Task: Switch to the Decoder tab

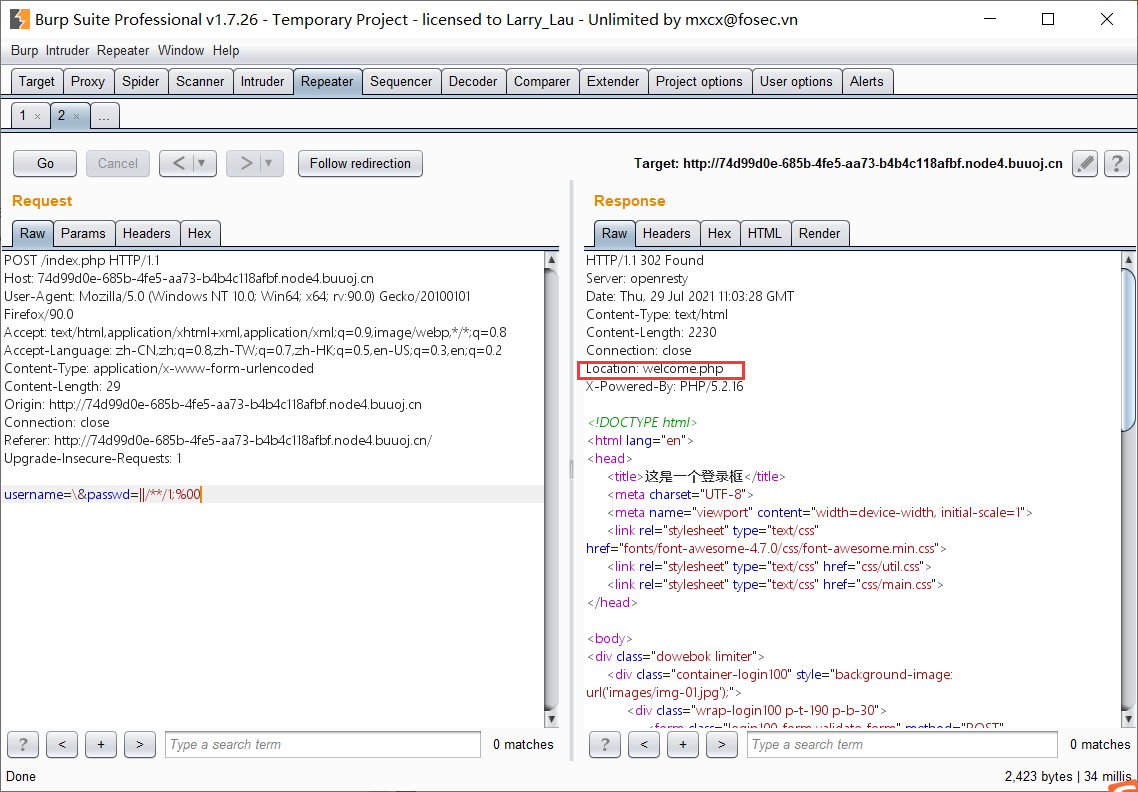Action: pyautogui.click(x=473, y=81)
